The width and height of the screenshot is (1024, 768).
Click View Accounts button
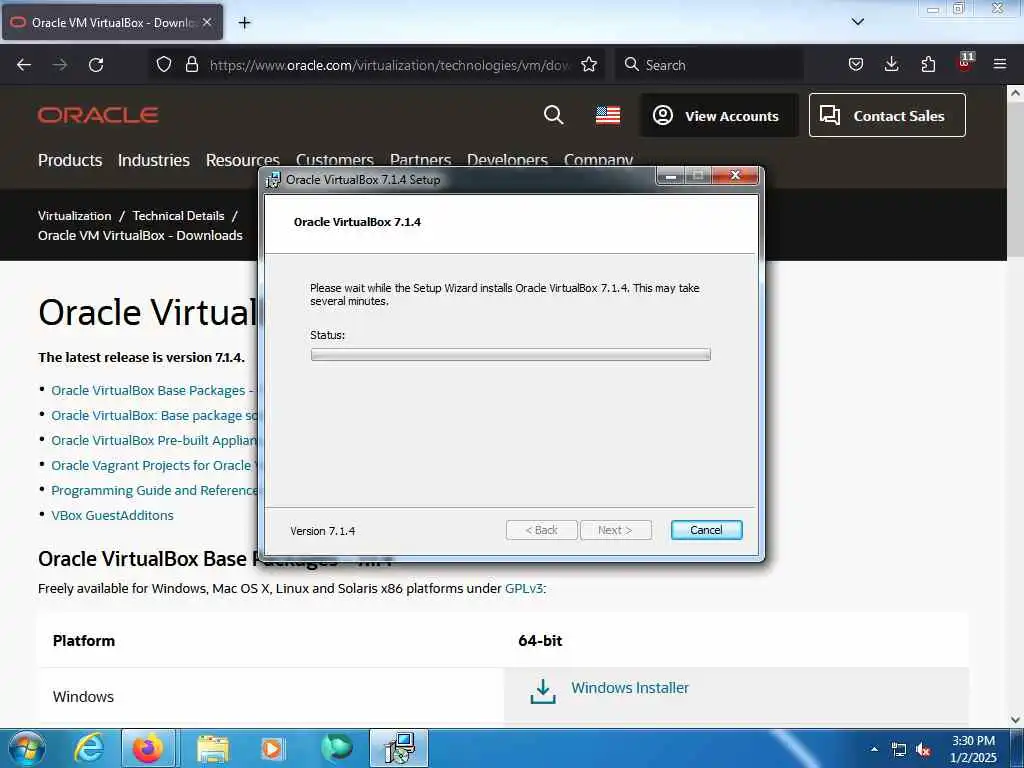tap(718, 116)
